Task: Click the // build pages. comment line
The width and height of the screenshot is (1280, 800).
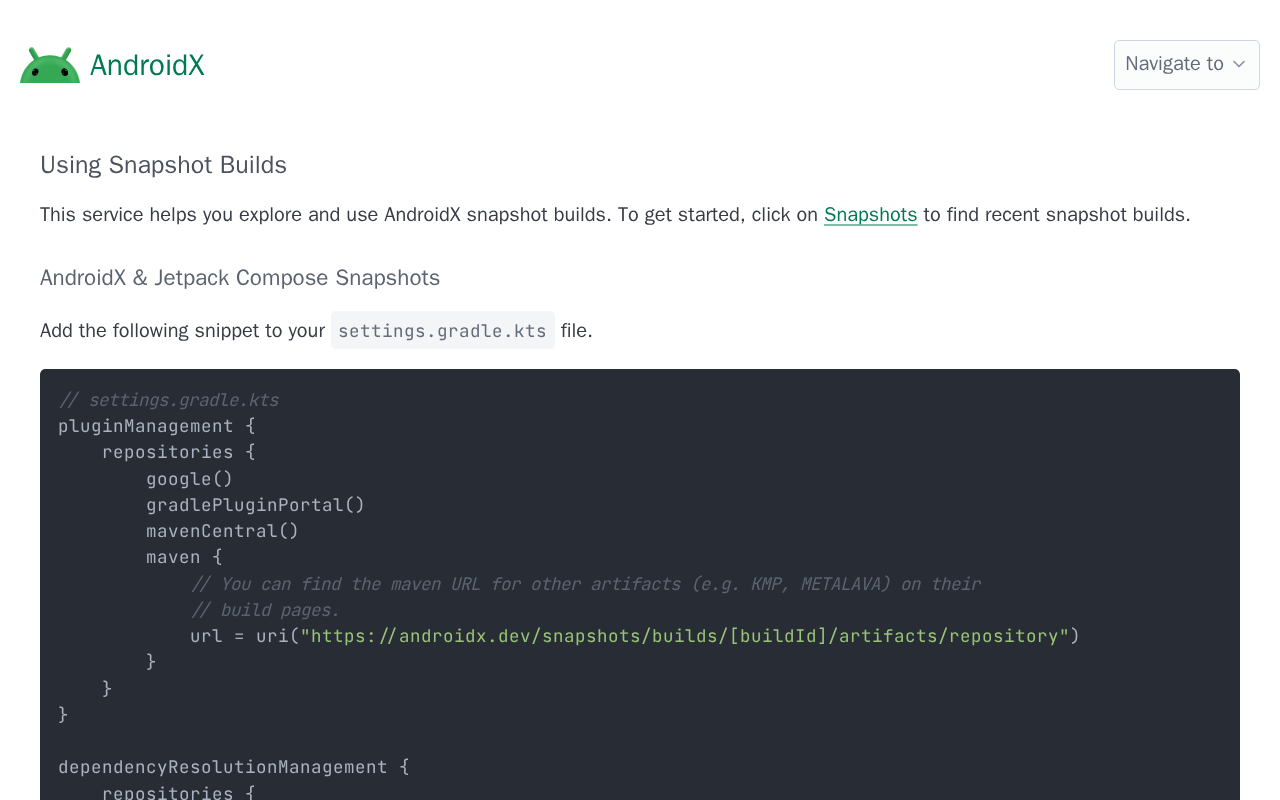Action: 265,610
